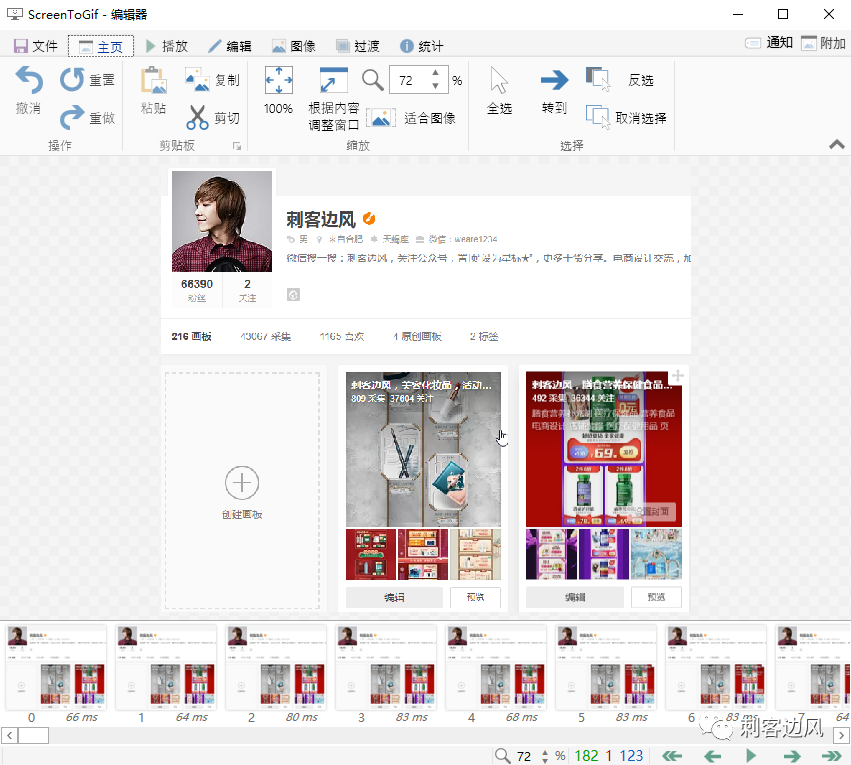This screenshot has width=851, height=765.
Task: Switch to the Home (主页) tab
Action: coord(101,46)
